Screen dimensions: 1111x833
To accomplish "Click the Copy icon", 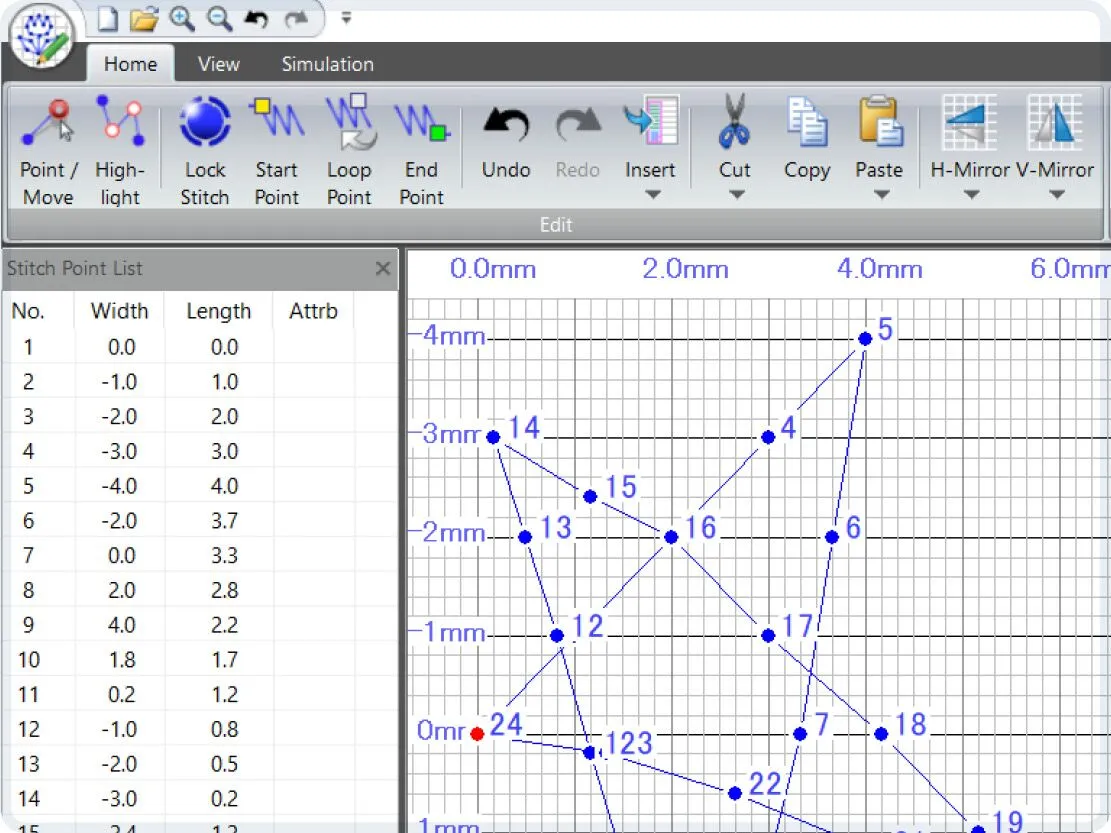I will (x=806, y=130).
